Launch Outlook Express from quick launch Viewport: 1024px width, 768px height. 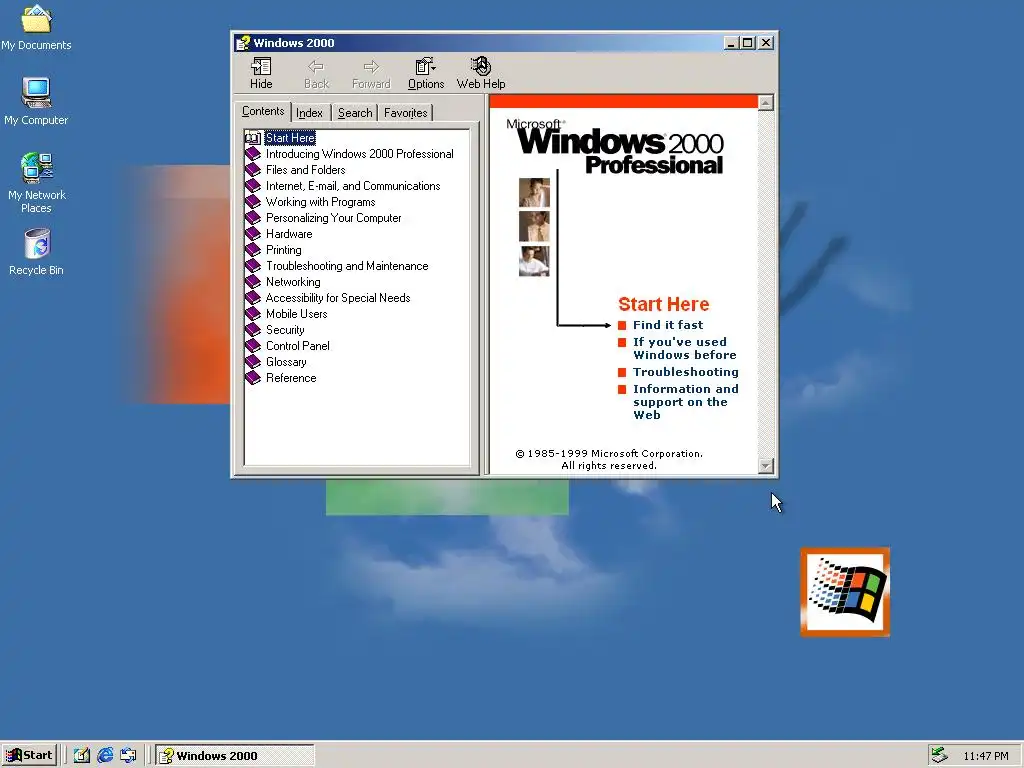coord(128,756)
